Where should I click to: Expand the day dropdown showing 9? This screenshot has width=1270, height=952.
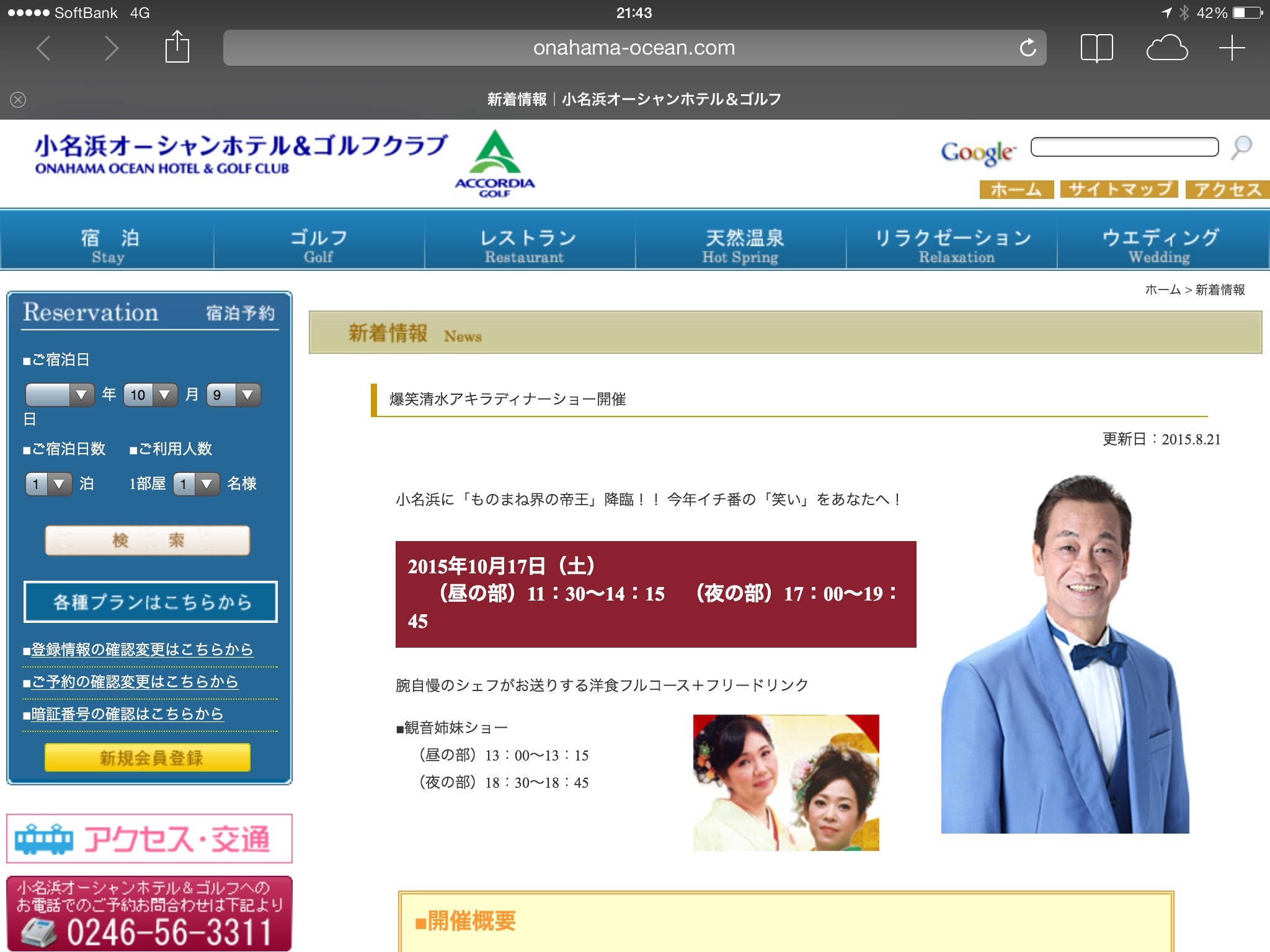pyautogui.click(x=234, y=395)
